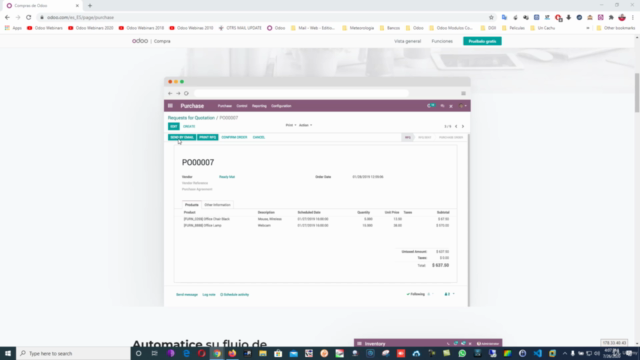Open the hamburger menu in the mock browser
The image size is (640, 360).
click(x=463, y=93)
